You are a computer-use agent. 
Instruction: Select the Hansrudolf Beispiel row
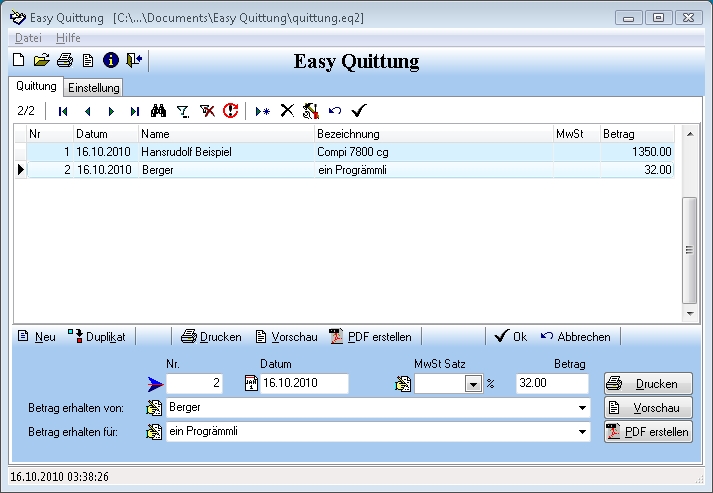point(350,151)
